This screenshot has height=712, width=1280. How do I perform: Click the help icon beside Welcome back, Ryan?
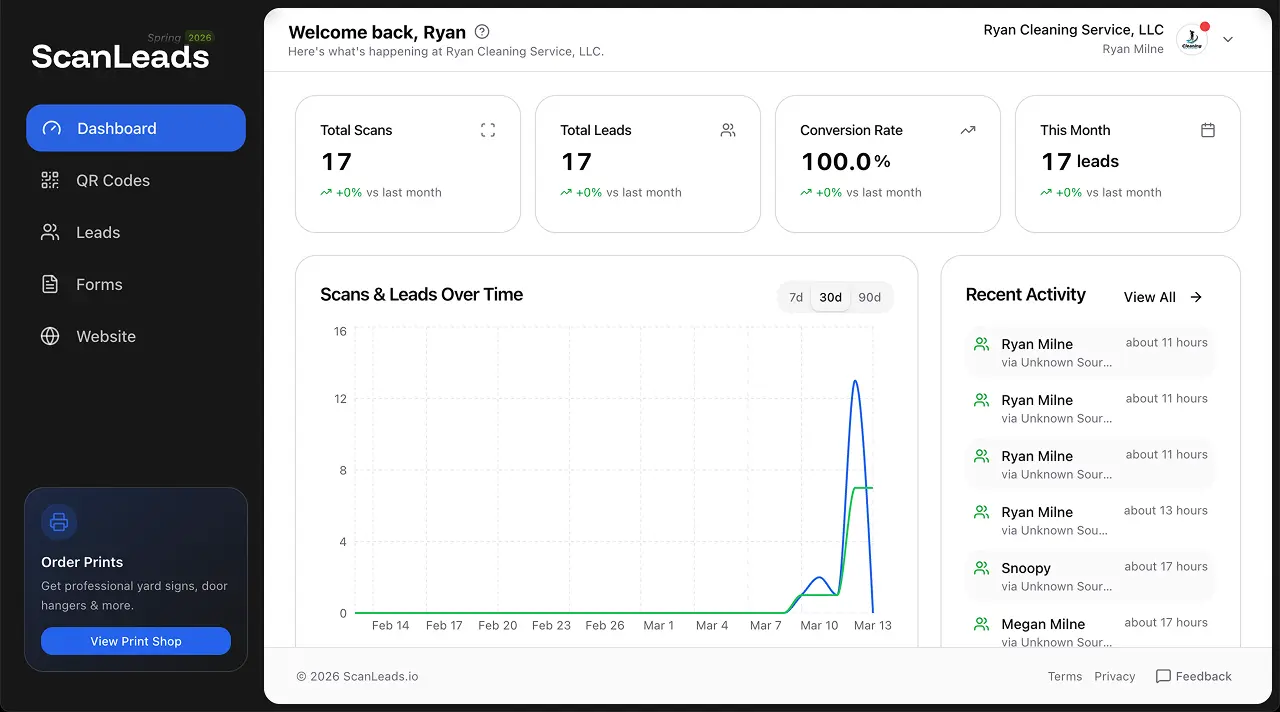click(x=482, y=31)
